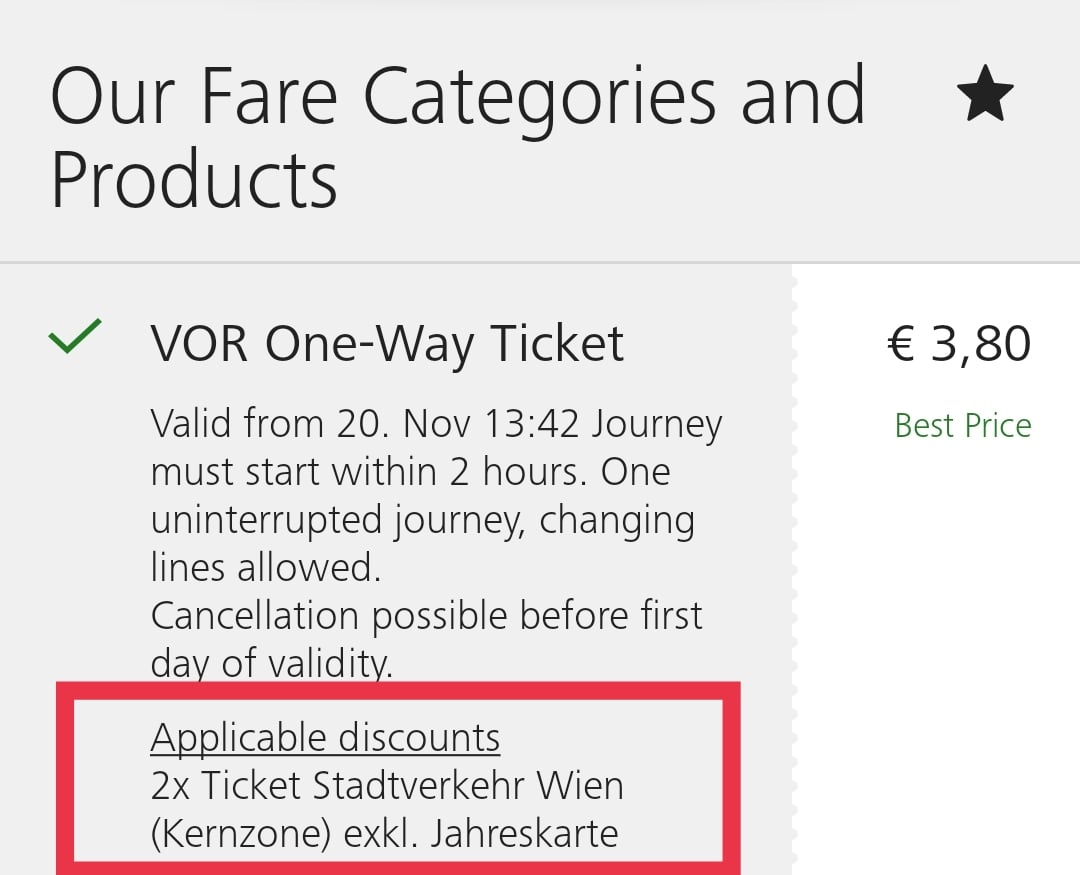Viewport: 1080px width, 875px height.
Task: Click the green checkmark beside VOR ticket
Action: (x=75, y=336)
